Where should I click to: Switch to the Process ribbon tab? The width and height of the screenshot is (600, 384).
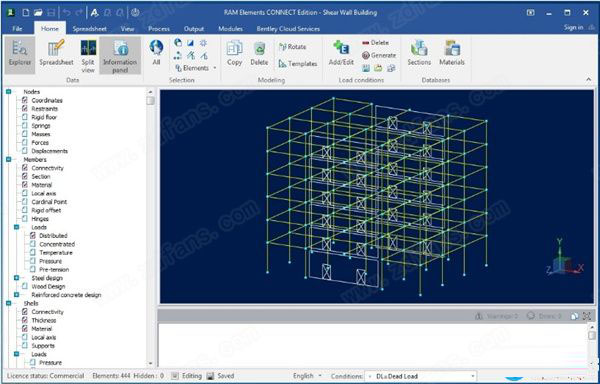click(159, 29)
